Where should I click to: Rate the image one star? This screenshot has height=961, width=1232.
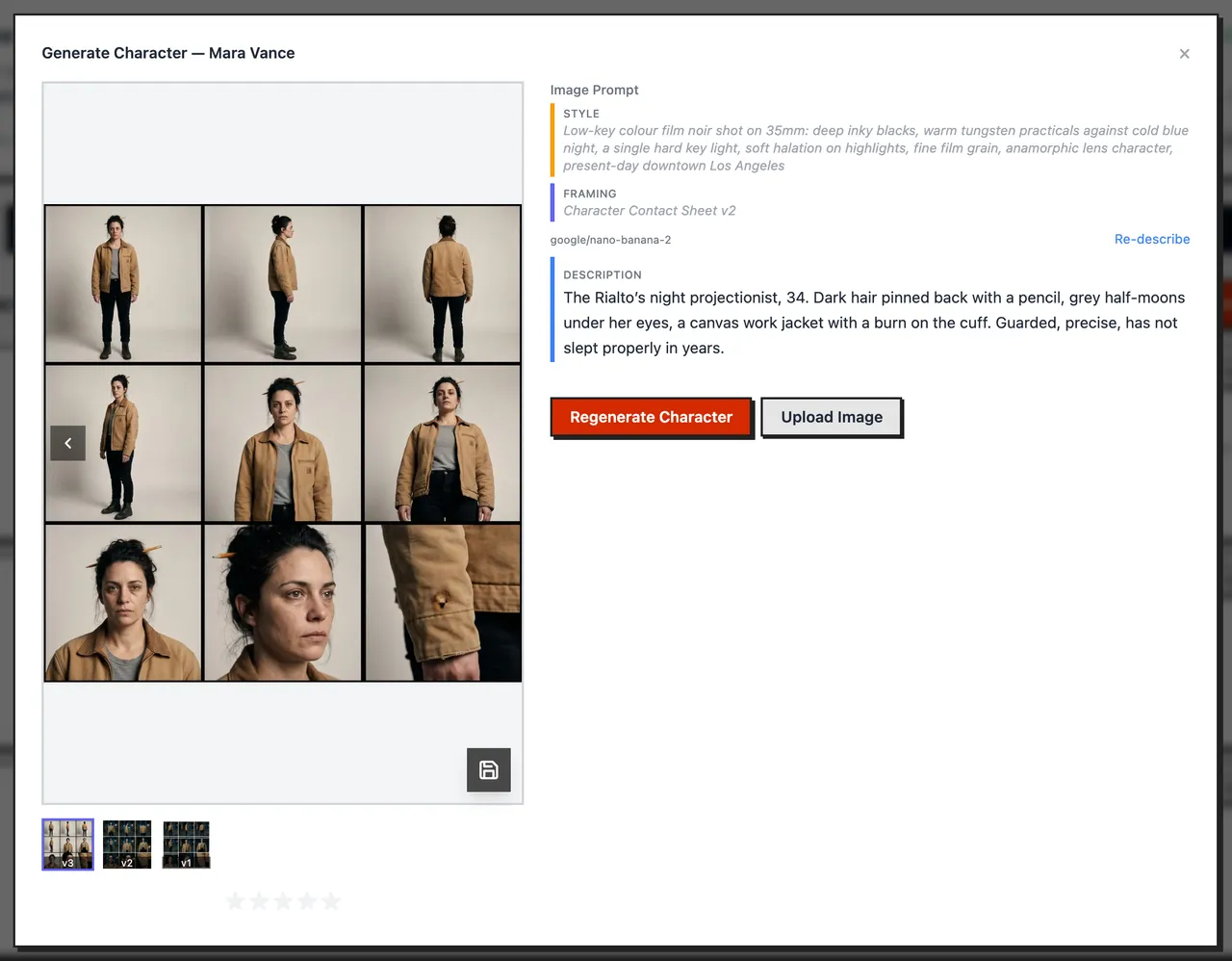(x=235, y=901)
